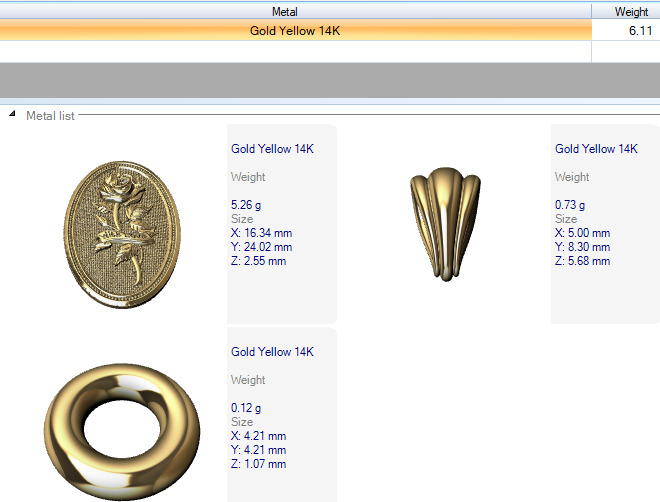Viewport: 660px width, 502px height.
Task: Select the 5.26 g weight value
Action: 246,205
